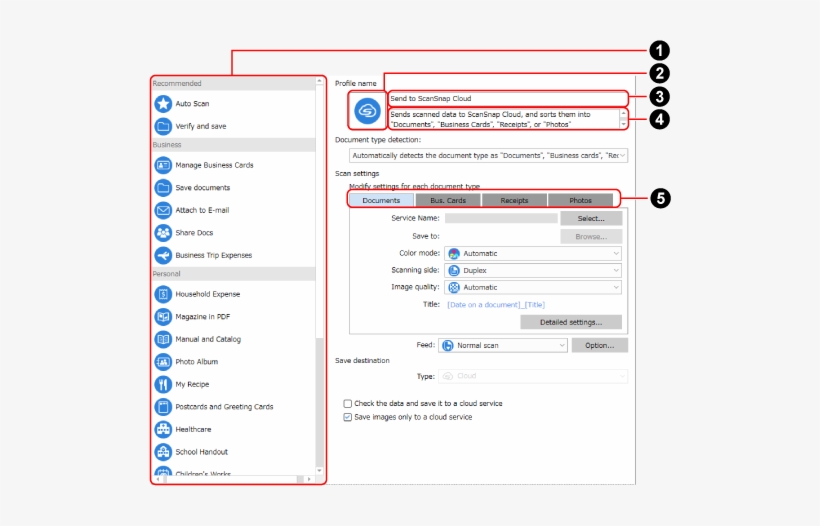Select the Share Docs profile label
Screen dimensions: 820x526
pyautogui.click(x=194, y=233)
